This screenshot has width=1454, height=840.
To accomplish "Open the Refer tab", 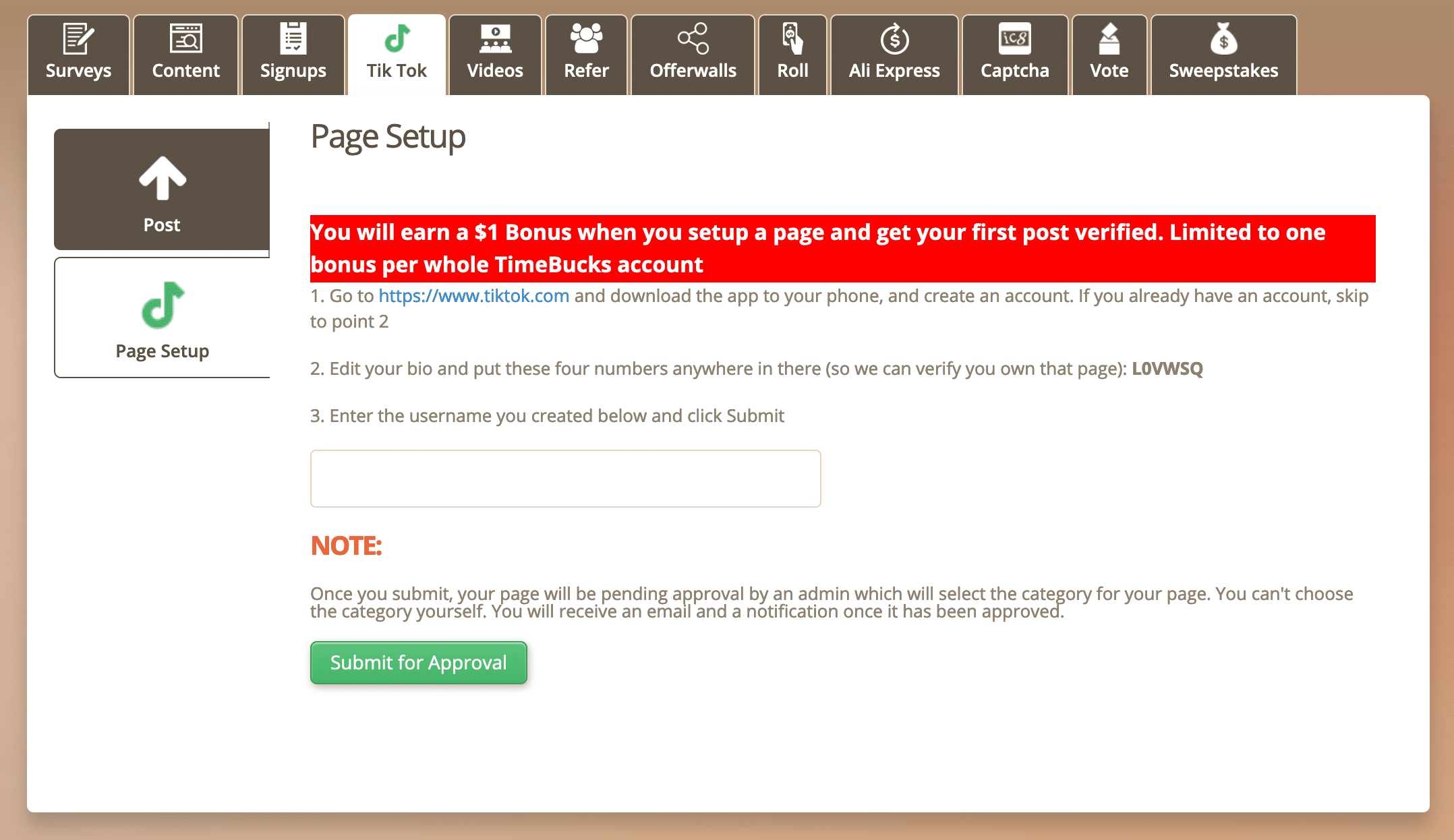I will pyautogui.click(x=586, y=55).
